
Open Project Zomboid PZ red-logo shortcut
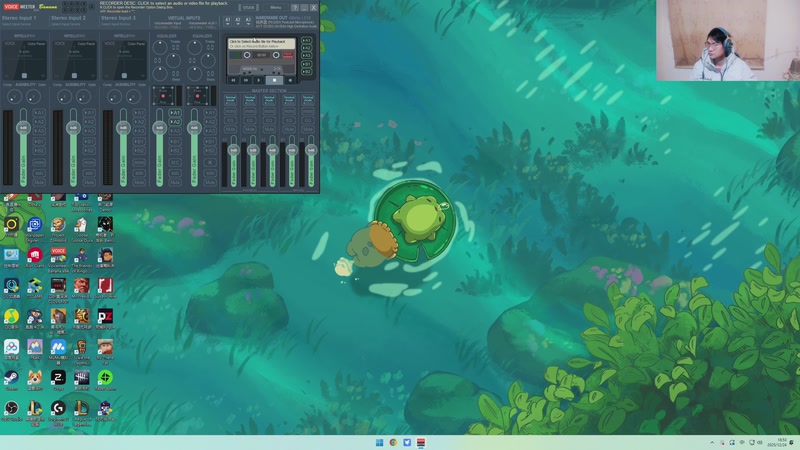[x=105, y=319]
